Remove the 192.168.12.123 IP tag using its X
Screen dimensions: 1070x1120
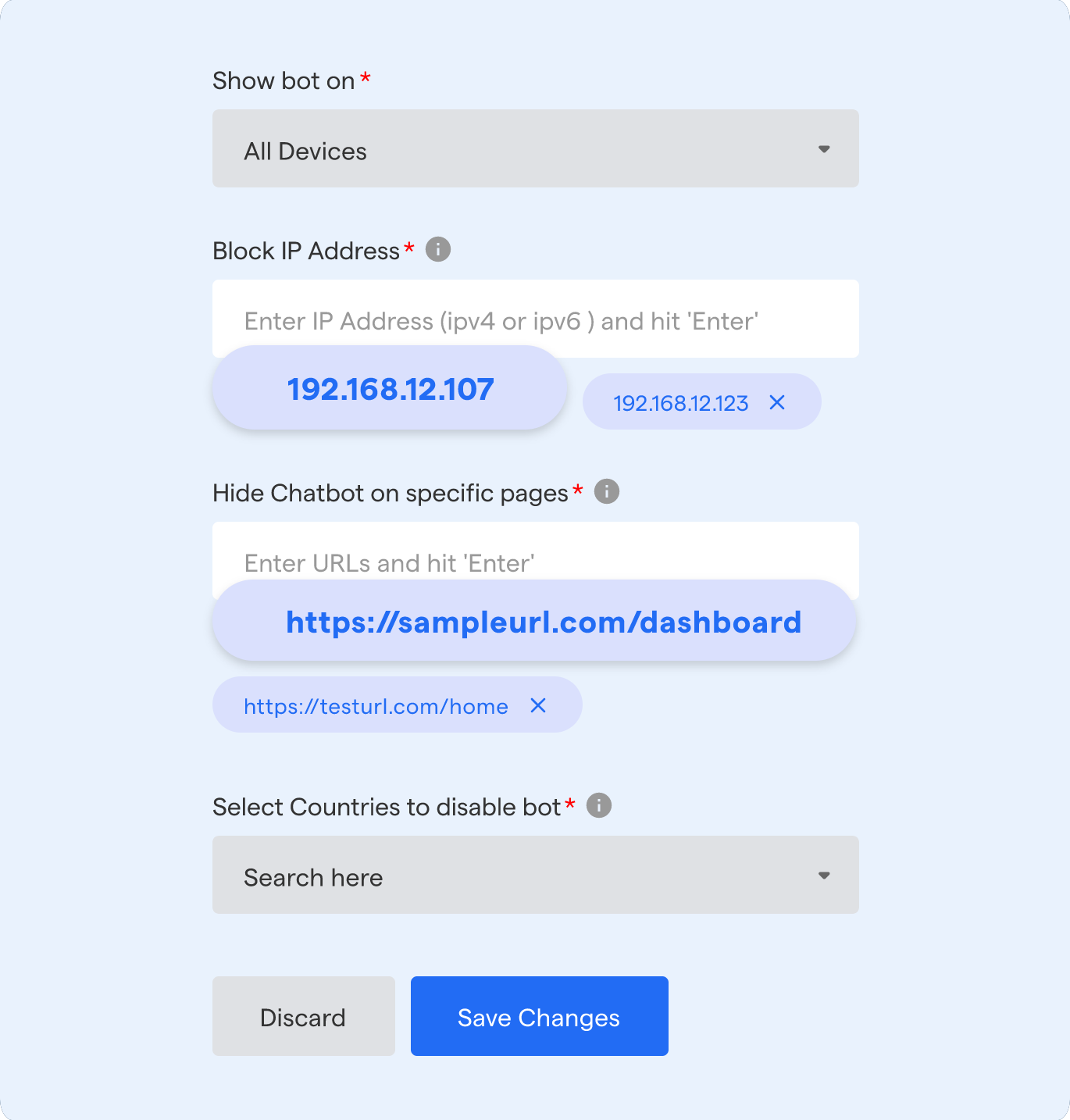pyautogui.click(x=777, y=401)
